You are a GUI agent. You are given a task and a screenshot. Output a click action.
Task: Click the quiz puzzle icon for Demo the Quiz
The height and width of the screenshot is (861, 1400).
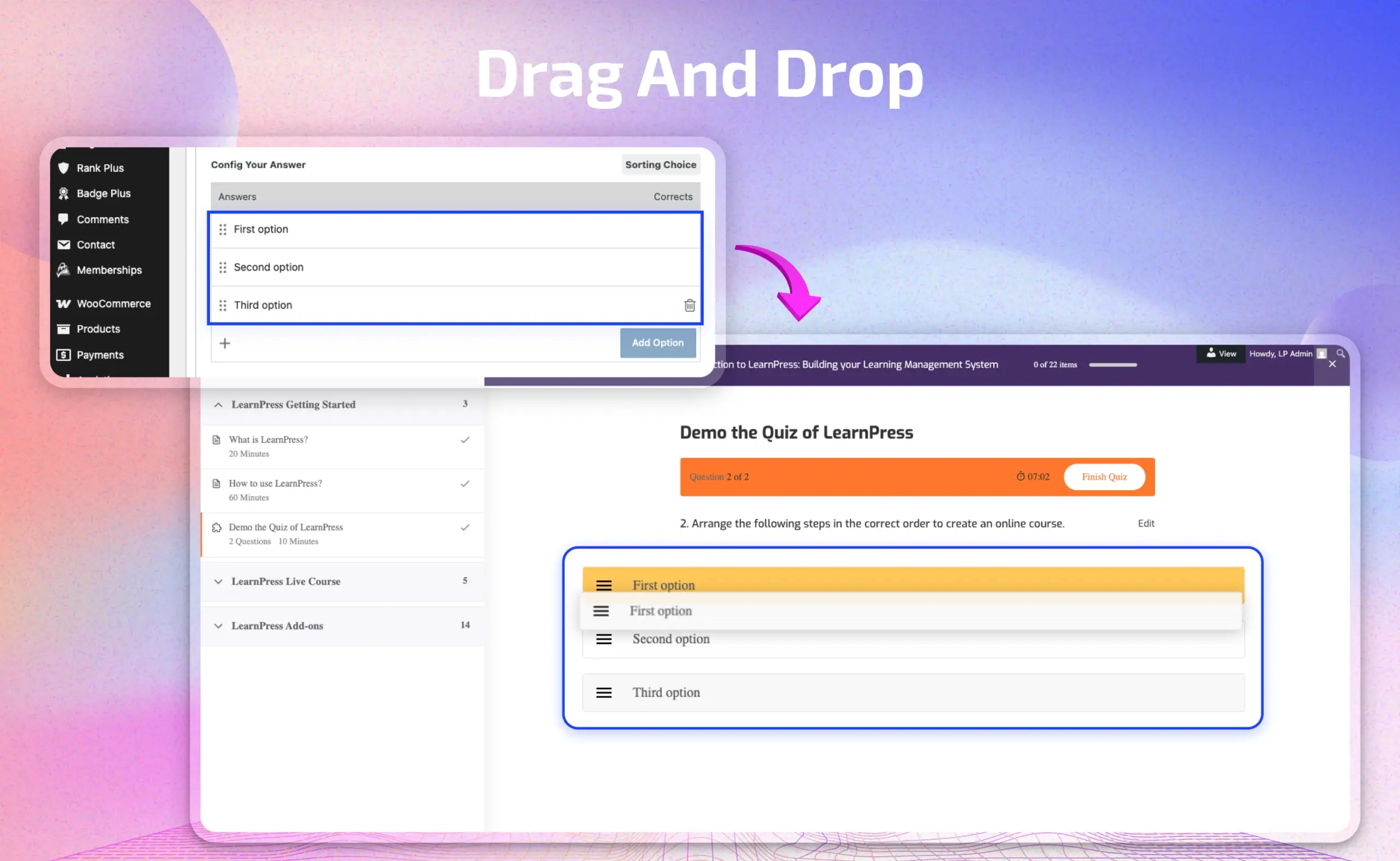(217, 527)
